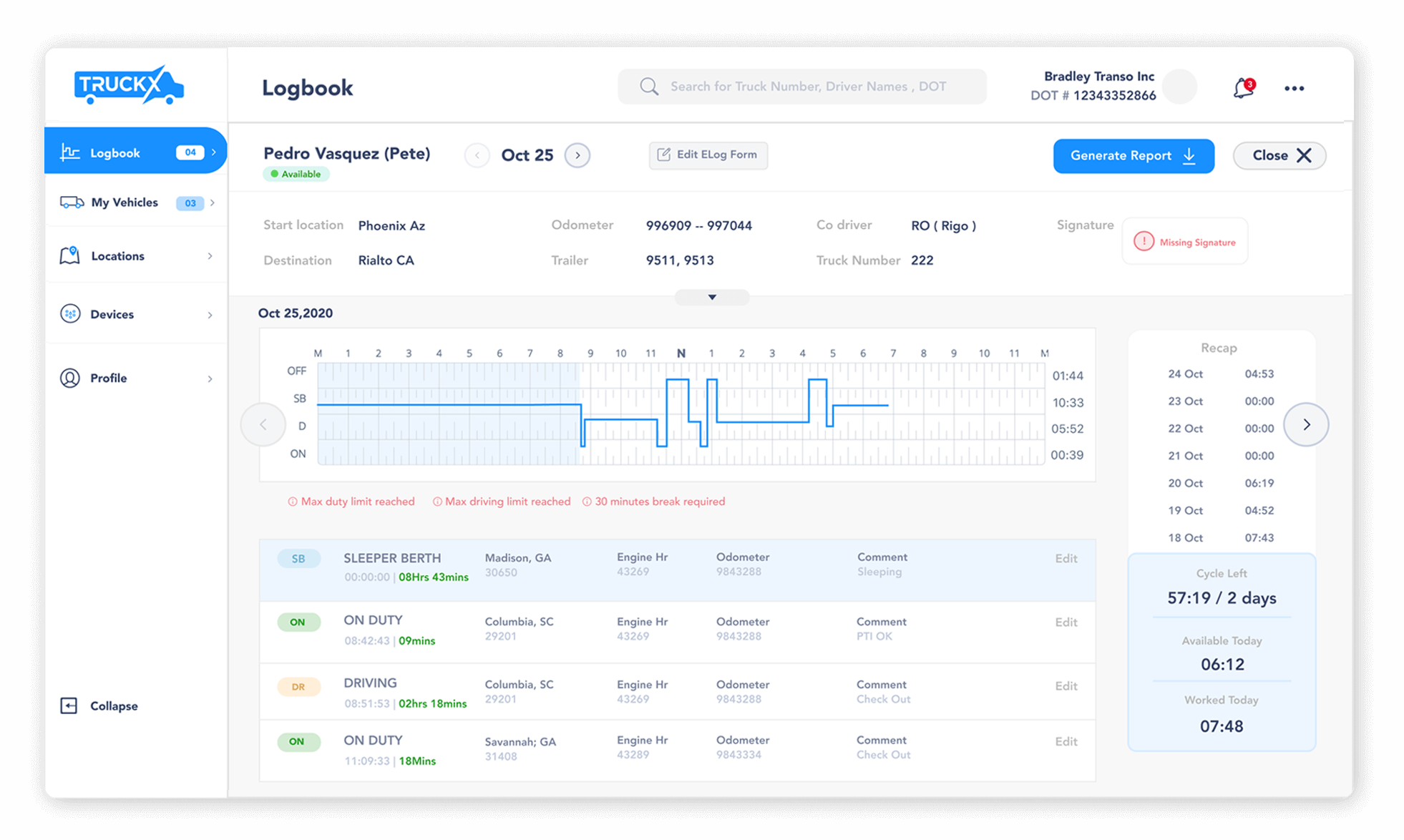Click the notification bell icon
Viewport: 1404px width, 840px height.
click(1243, 88)
